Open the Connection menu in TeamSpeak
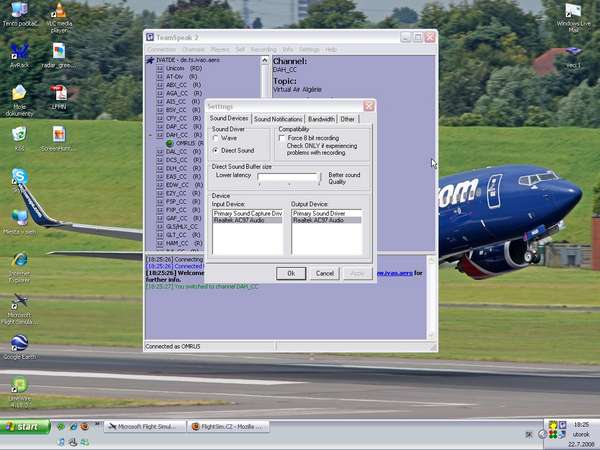The image size is (600, 450). pos(161,50)
